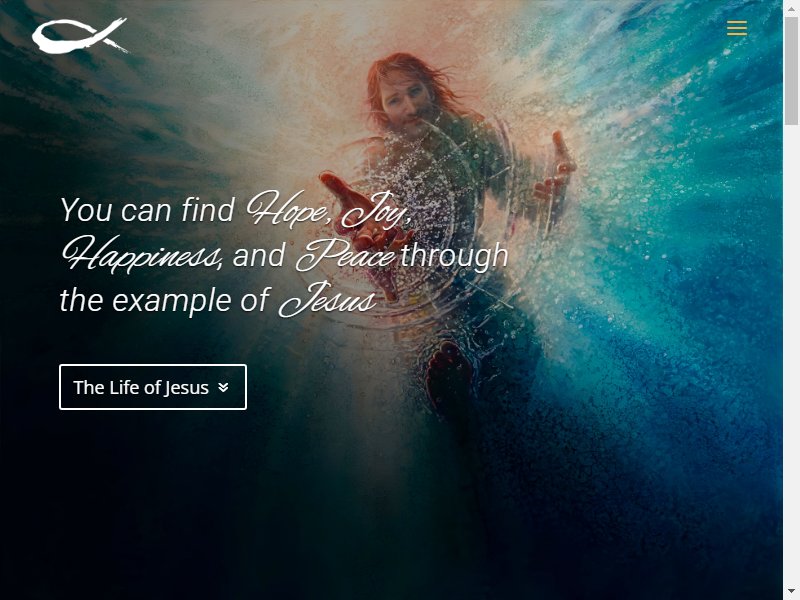The width and height of the screenshot is (800, 600).
Task: Click the empty scrollbar track below thumb
Action: coord(791,357)
